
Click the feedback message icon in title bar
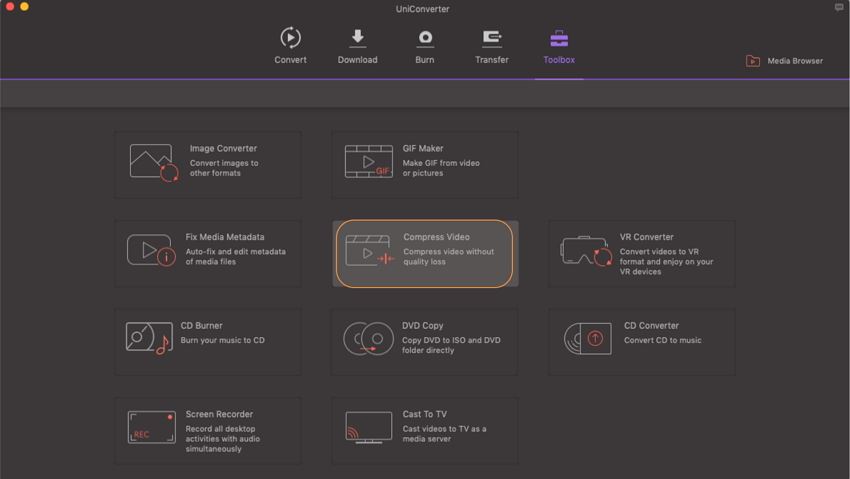click(x=839, y=8)
